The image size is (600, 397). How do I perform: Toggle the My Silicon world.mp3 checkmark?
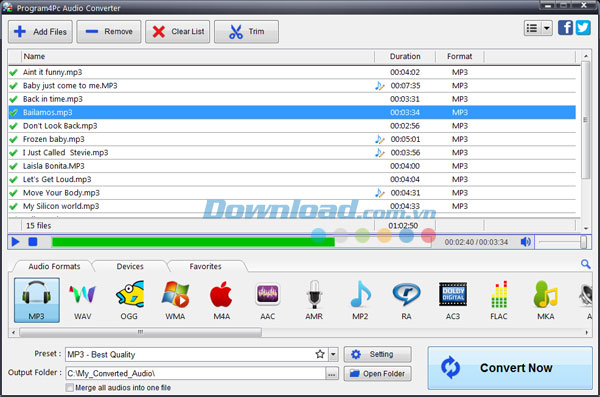pyautogui.click(x=14, y=206)
